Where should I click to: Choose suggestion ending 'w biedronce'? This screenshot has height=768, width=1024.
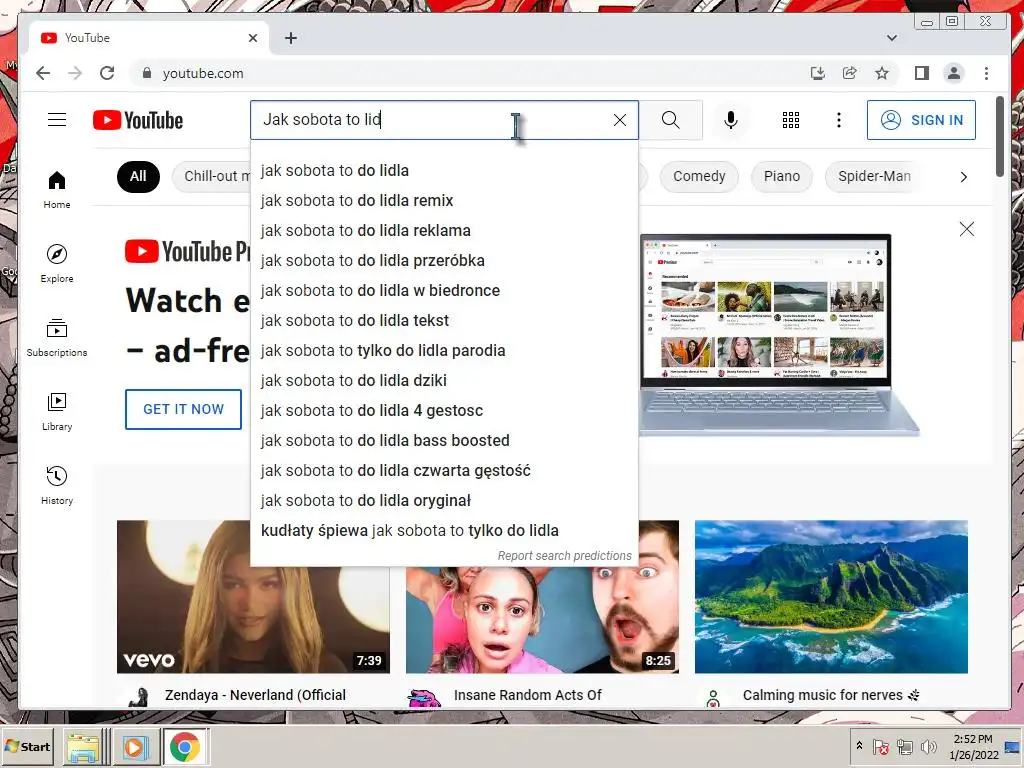(444, 291)
